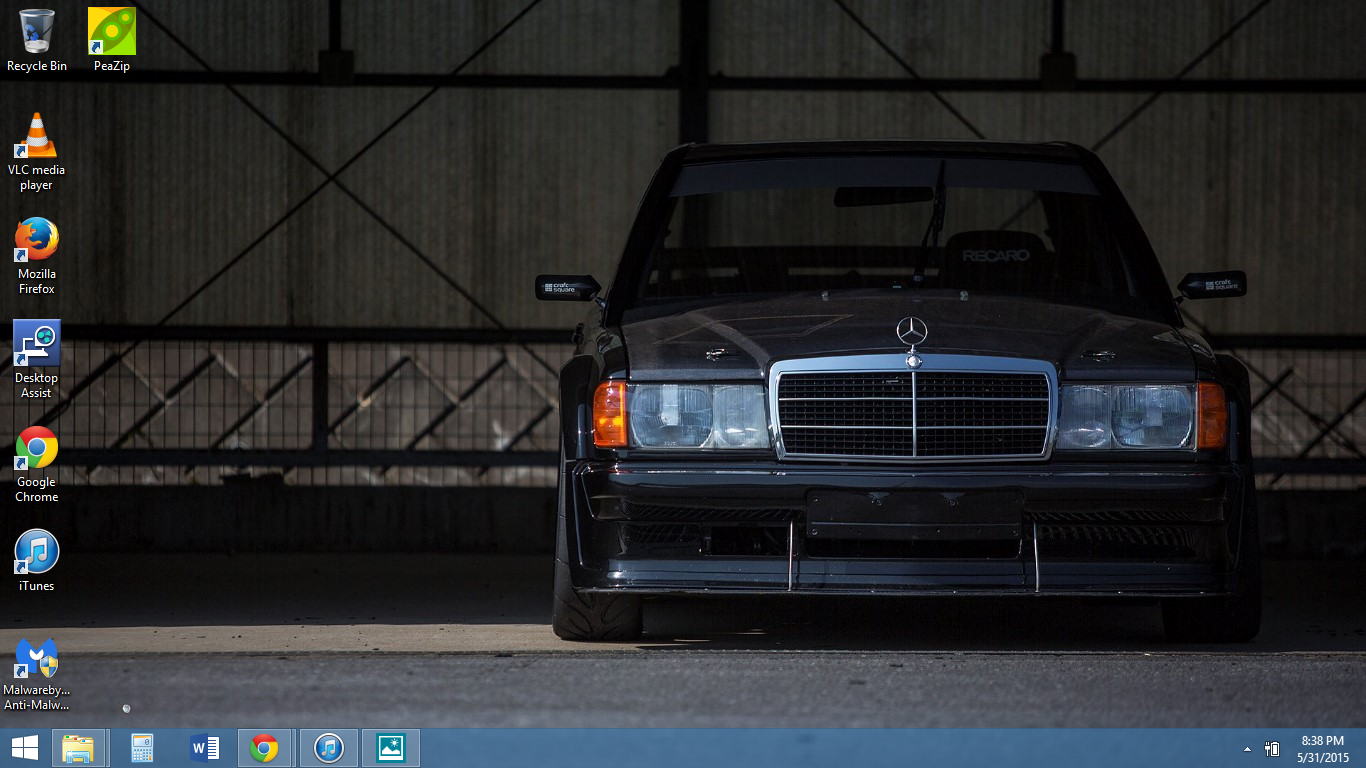1366x768 pixels.
Task: Select the VLC media player shortcut
Action: pos(37,151)
